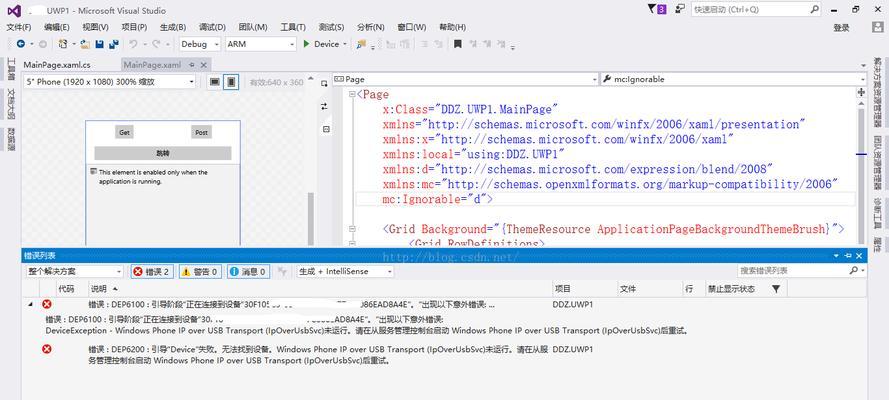Click the feedback person icon near Quick Launch
This screenshot has width=889, height=400.
[680, 9]
